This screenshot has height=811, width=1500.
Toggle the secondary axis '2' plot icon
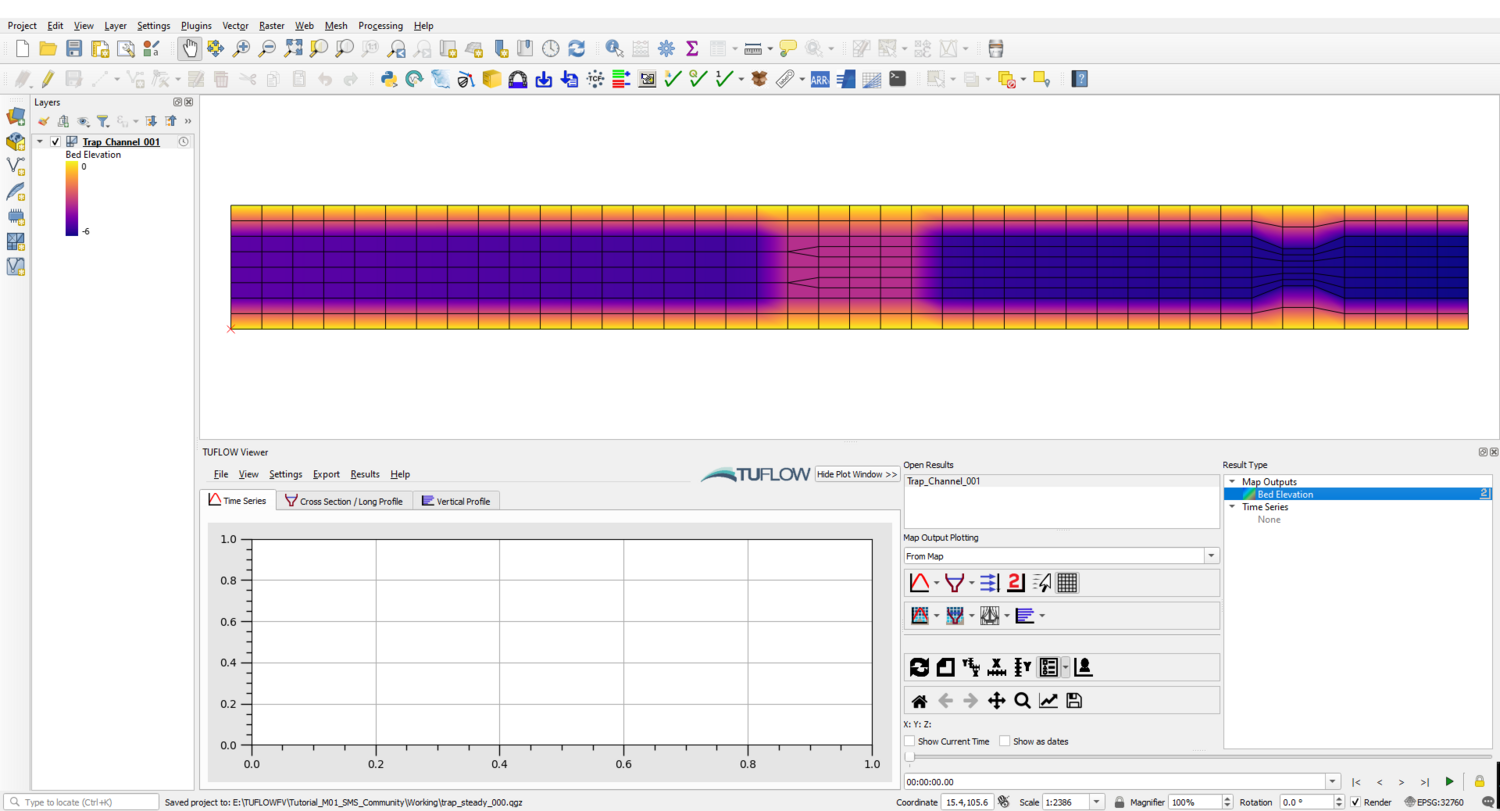[x=1015, y=583]
